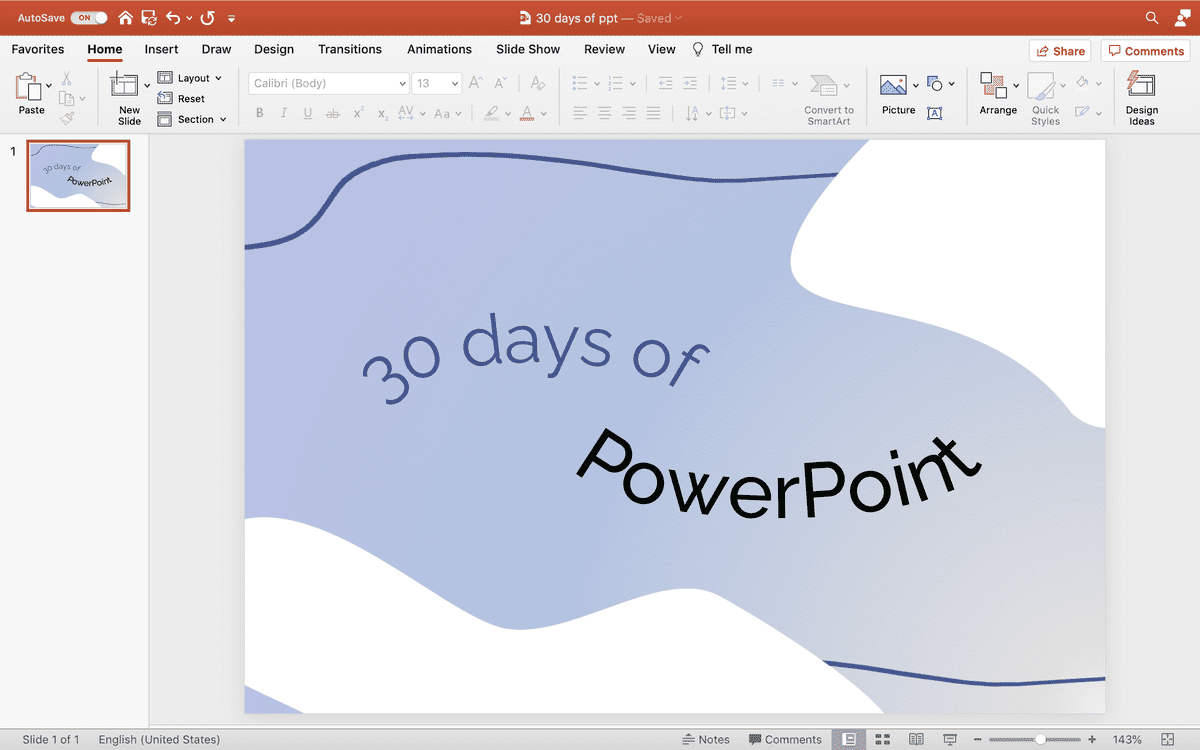The width and height of the screenshot is (1200, 750).
Task: Click the Paste clipboard icon
Action: pyautogui.click(x=29, y=88)
